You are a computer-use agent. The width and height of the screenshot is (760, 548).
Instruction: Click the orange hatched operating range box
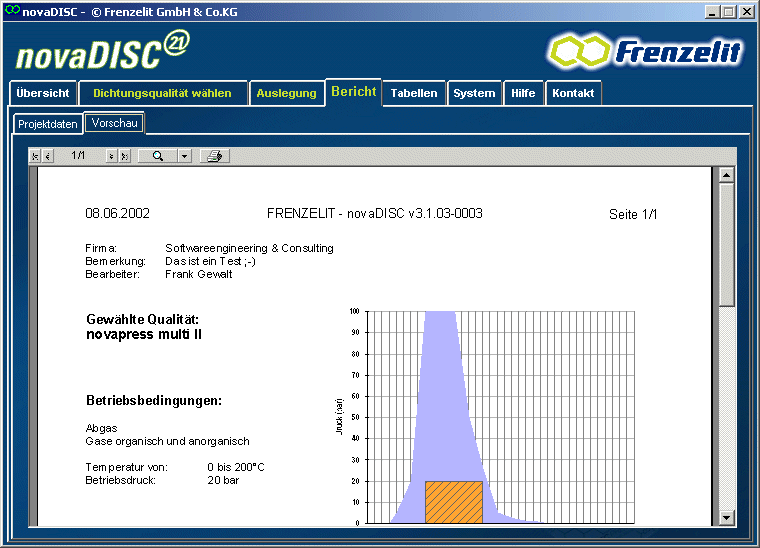click(x=453, y=502)
